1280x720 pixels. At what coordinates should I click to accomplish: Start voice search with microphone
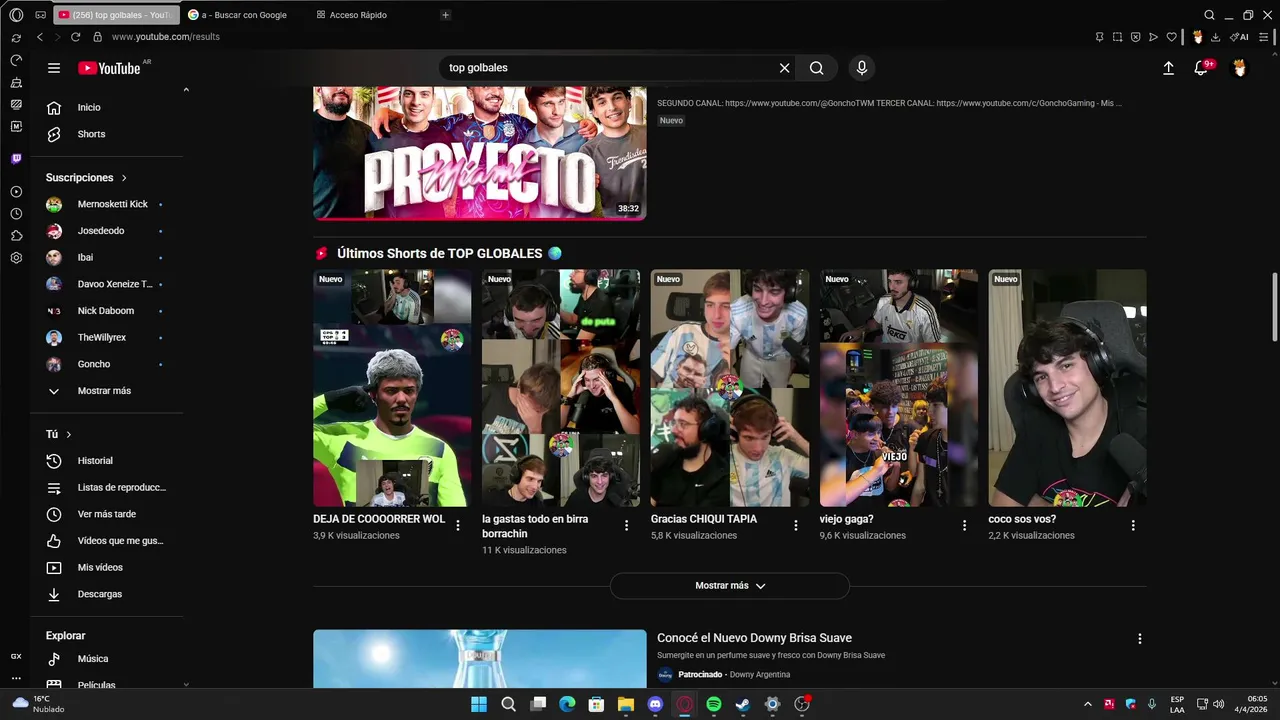pyautogui.click(x=862, y=68)
